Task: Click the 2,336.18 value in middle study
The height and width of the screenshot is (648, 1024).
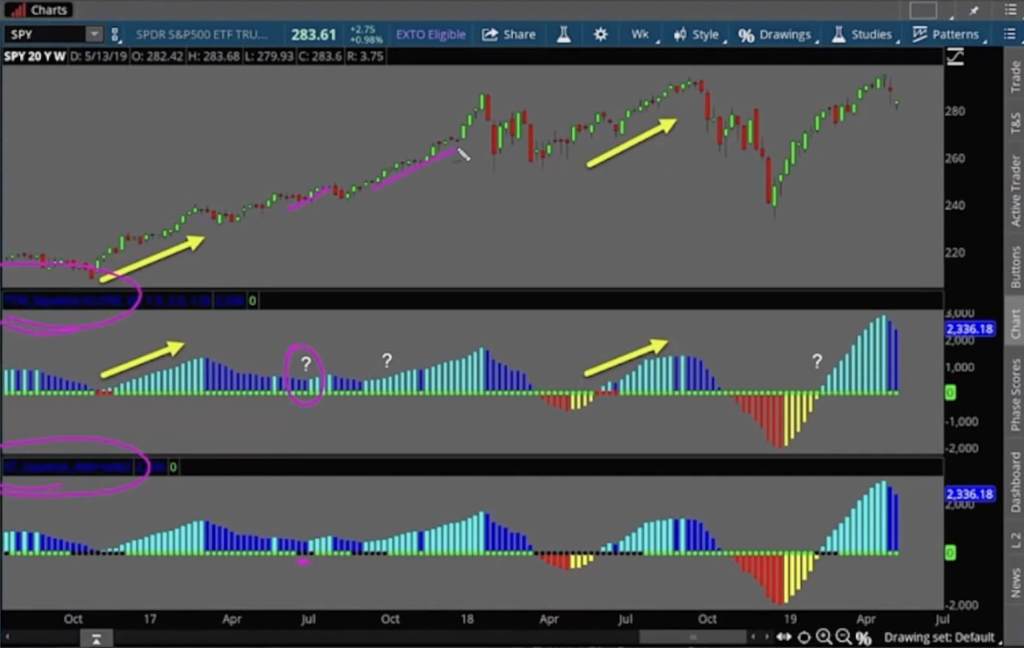Action: coord(970,329)
